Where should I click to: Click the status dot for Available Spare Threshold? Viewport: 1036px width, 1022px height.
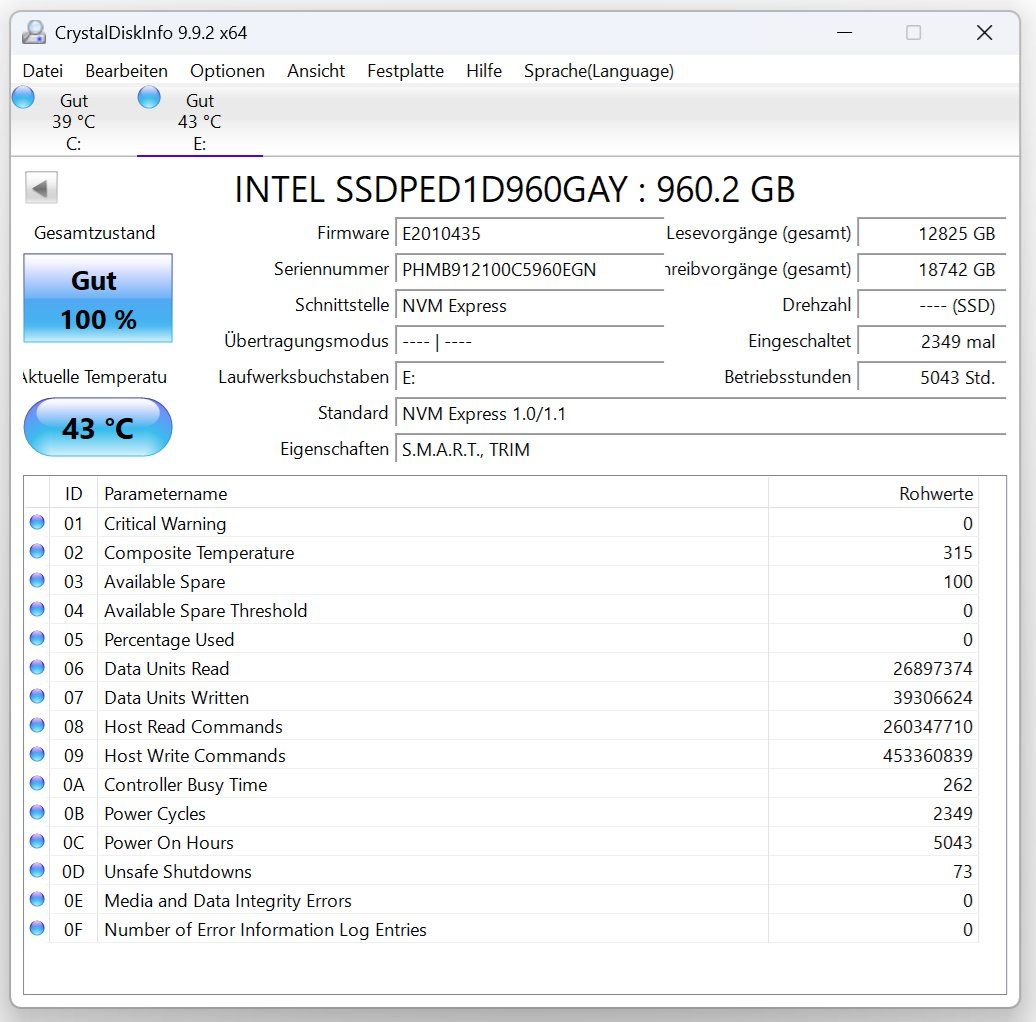(x=37, y=610)
